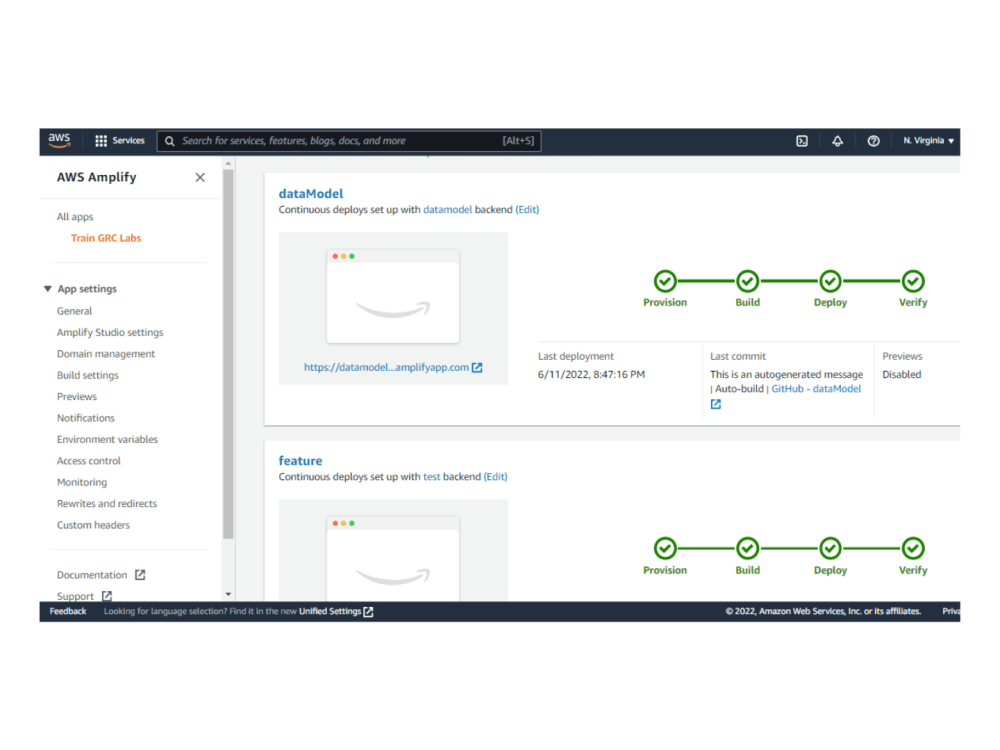Open Rewrites and redirects
Image resolution: width=1000 pixels, height=750 pixels.
[107, 504]
